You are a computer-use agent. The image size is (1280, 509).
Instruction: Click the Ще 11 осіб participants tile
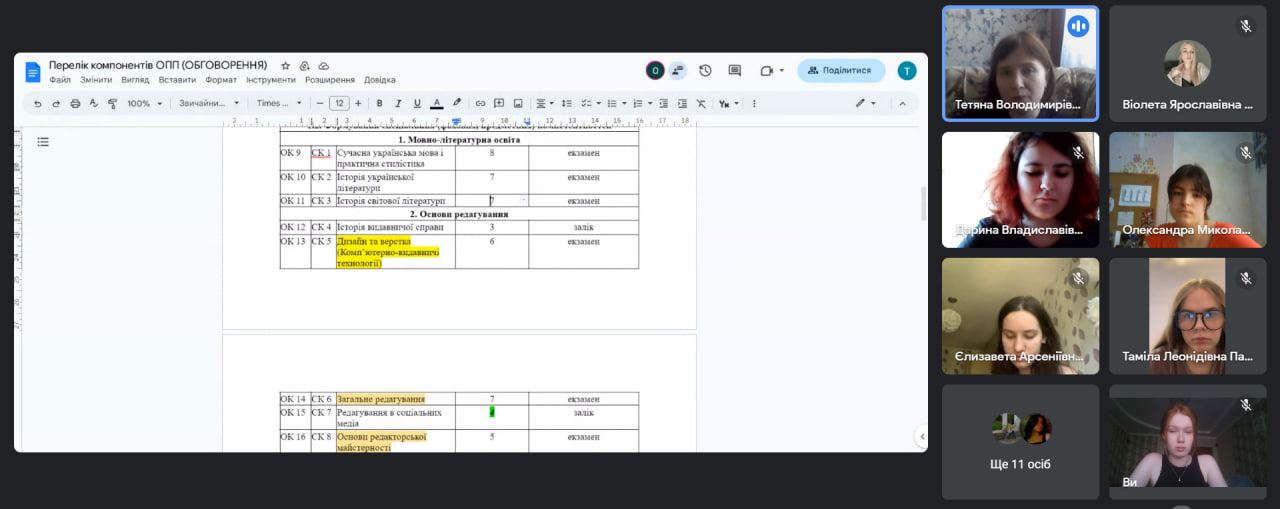click(x=1020, y=442)
